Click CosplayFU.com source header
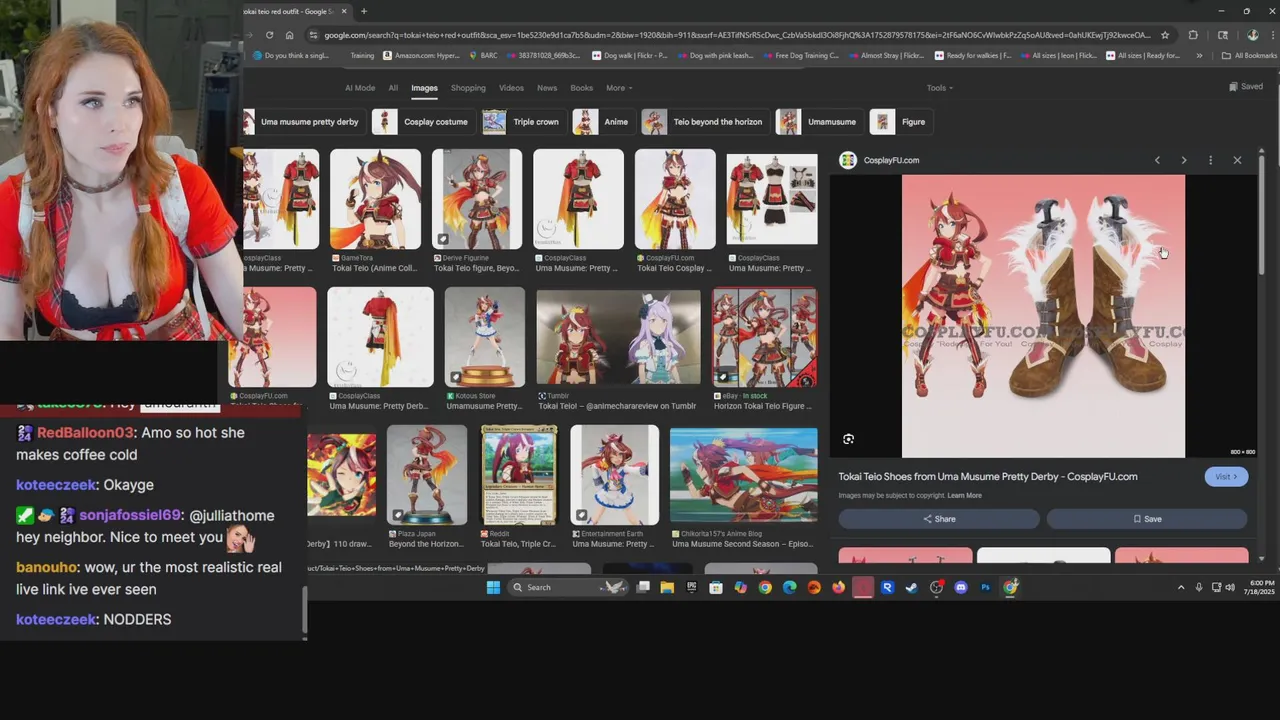1280x720 pixels. pyautogui.click(x=880, y=160)
